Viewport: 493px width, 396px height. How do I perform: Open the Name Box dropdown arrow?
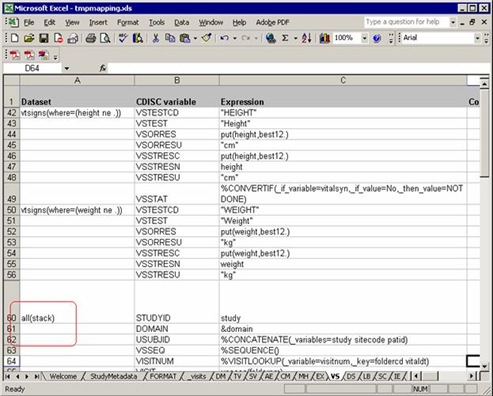(67, 68)
